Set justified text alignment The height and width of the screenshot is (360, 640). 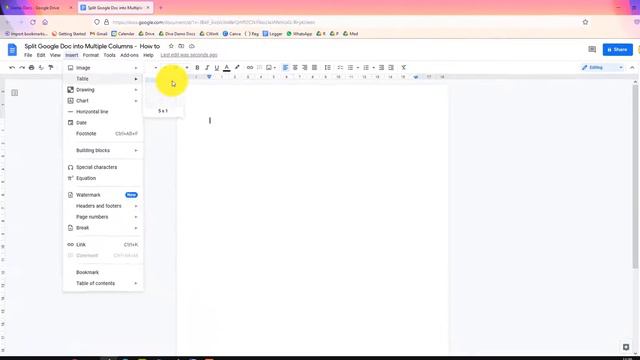(x=314, y=67)
